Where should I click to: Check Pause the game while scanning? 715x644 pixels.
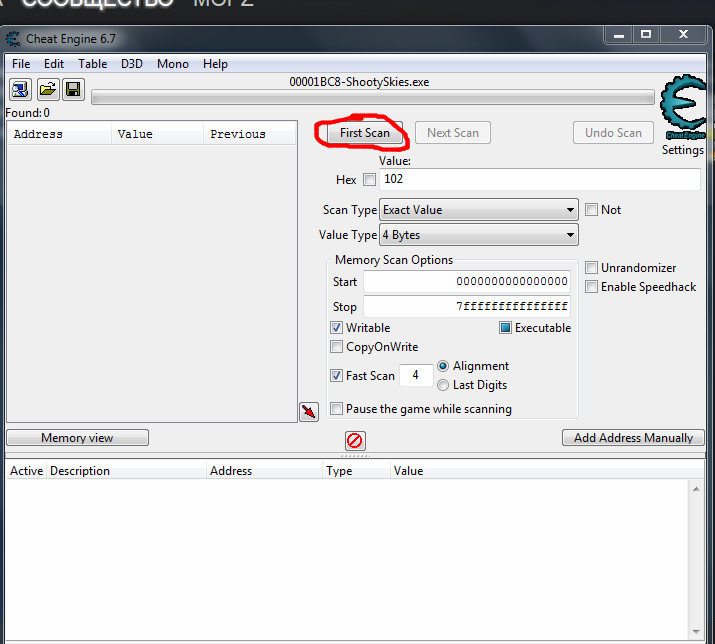coord(337,409)
